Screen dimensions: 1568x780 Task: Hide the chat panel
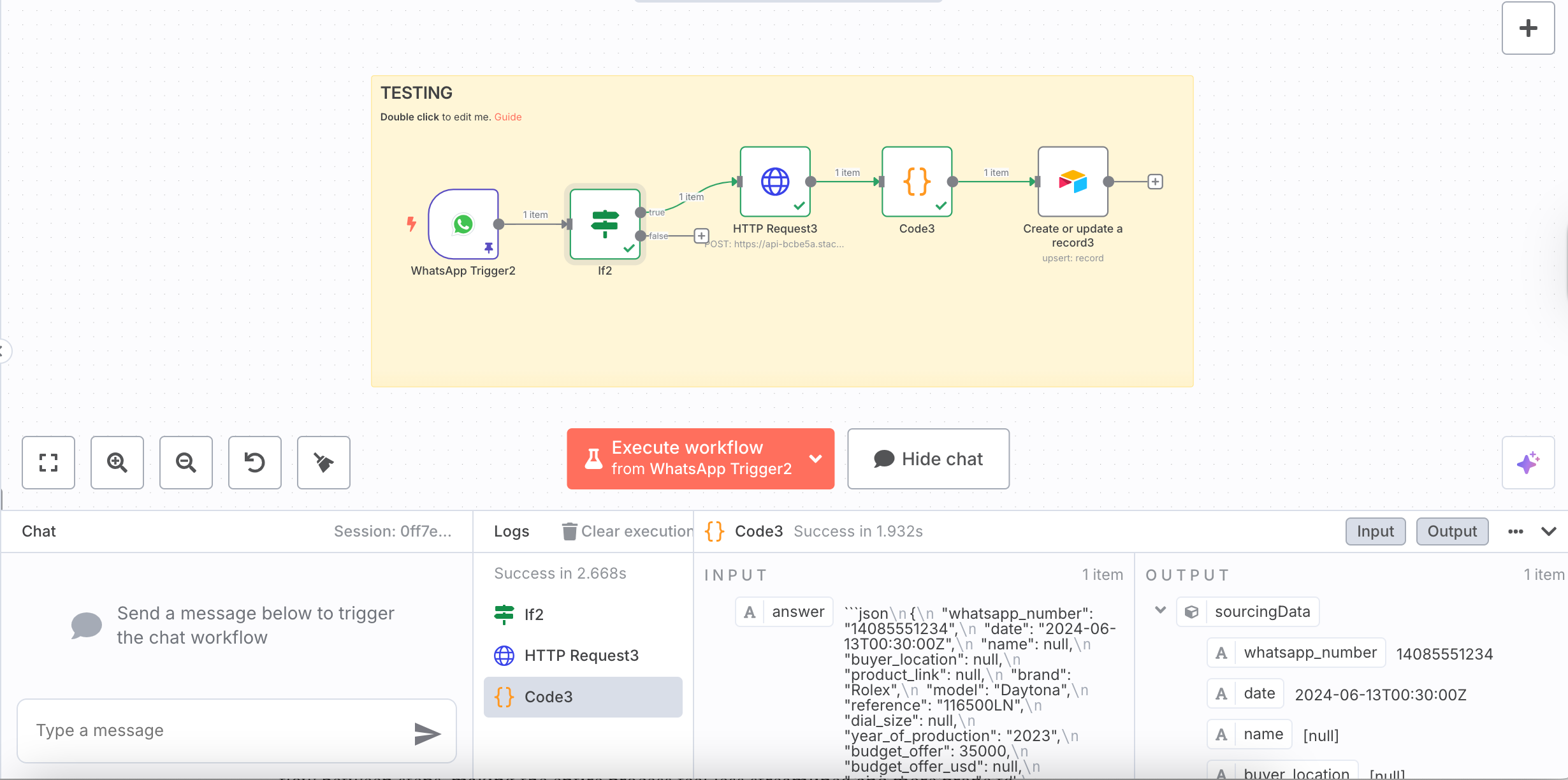pyautogui.click(x=928, y=459)
